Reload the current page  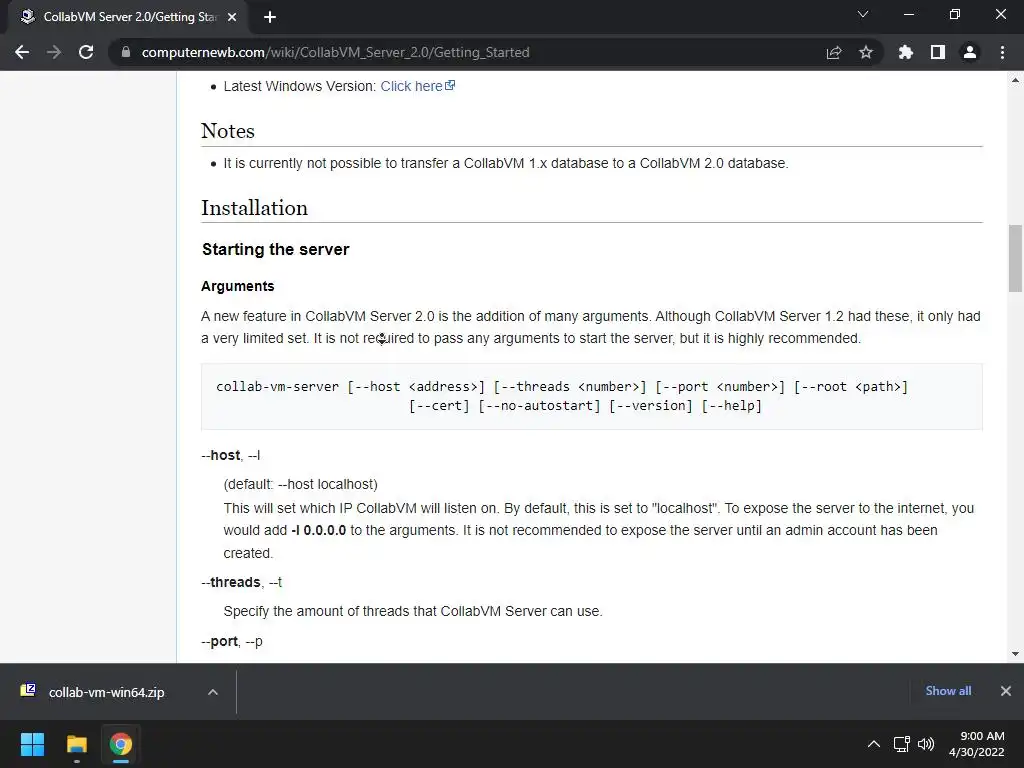point(86,52)
